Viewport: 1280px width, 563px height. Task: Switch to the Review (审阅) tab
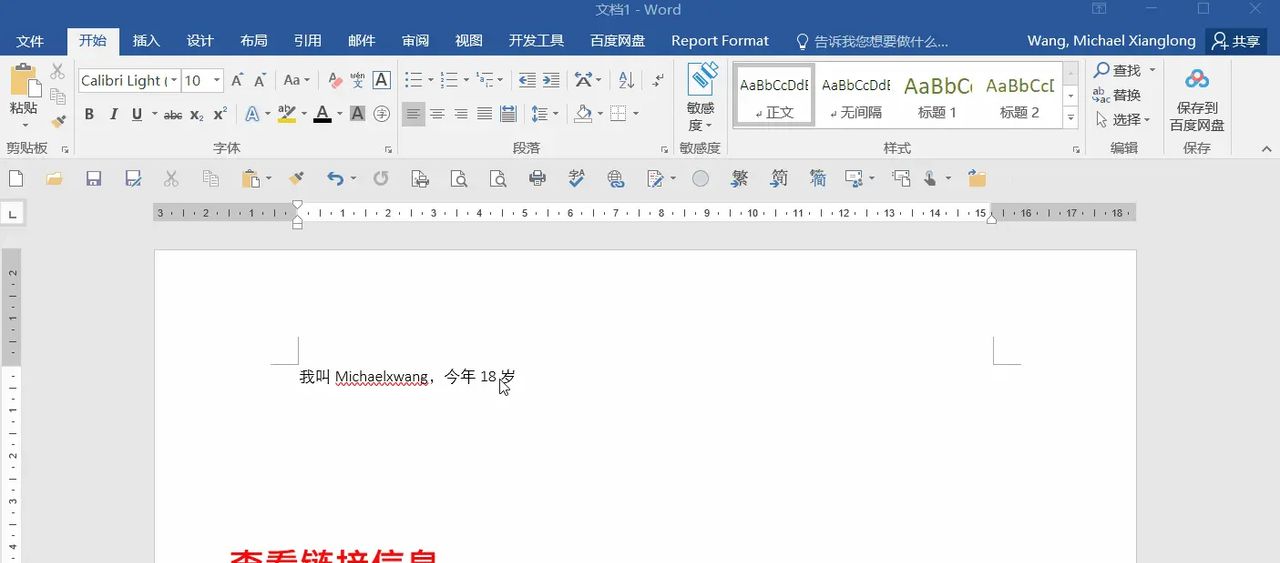[x=415, y=41]
